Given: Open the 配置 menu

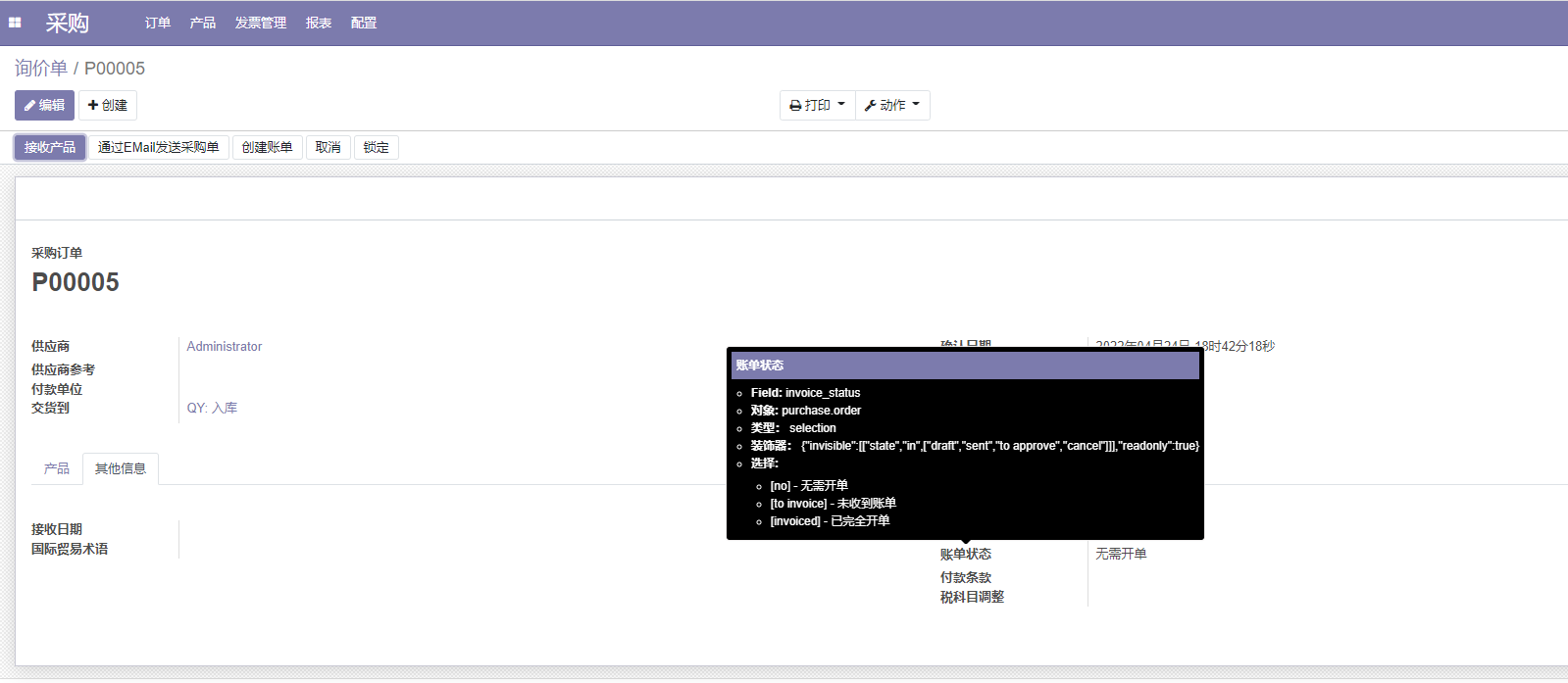Looking at the screenshot, I should [364, 23].
